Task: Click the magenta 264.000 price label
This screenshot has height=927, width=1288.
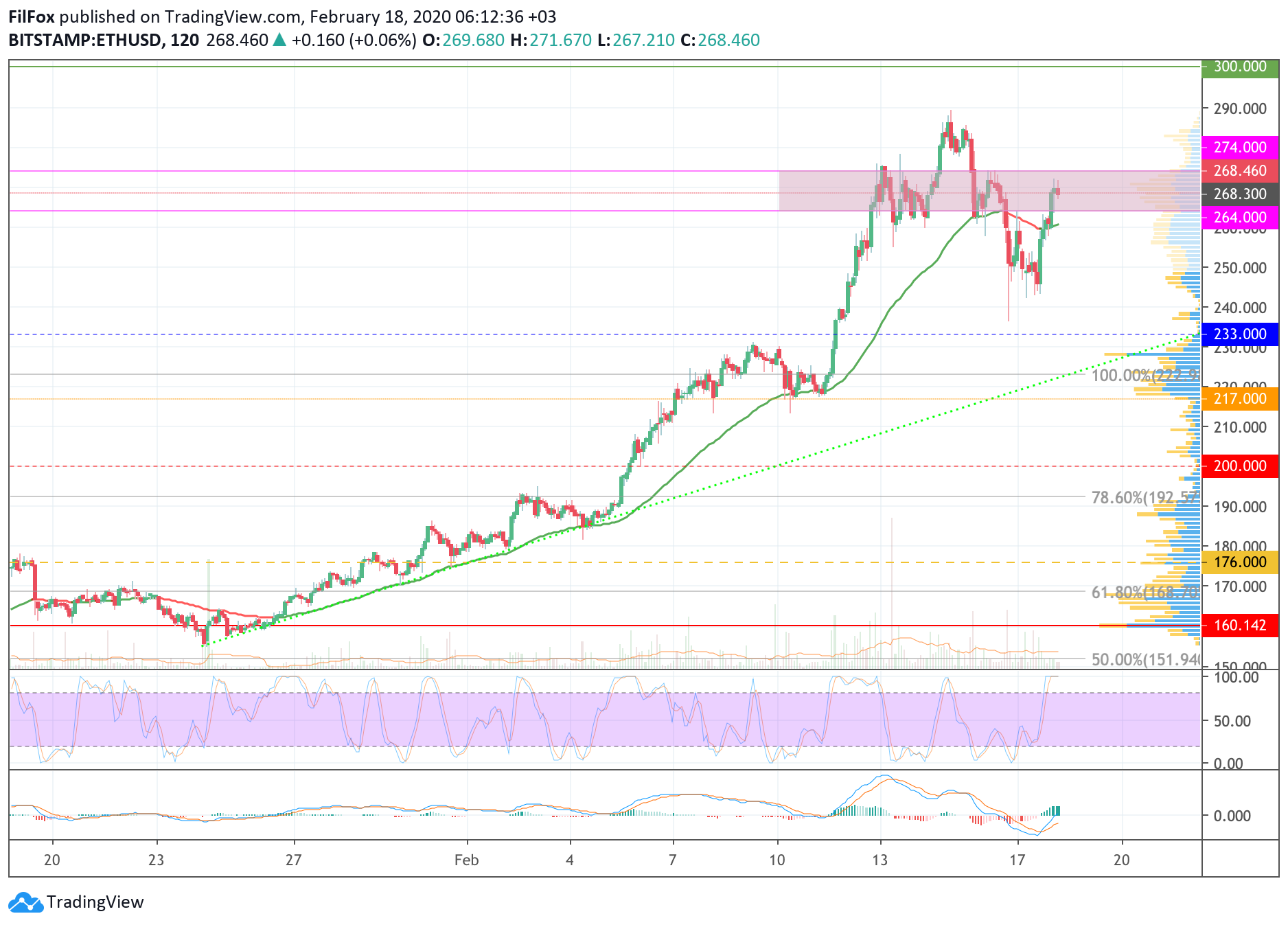Action: (1240, 217)
